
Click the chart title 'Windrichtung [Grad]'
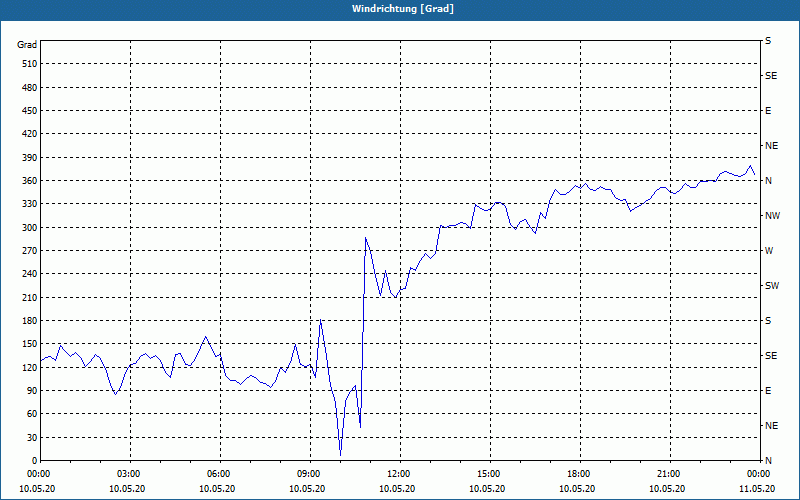[403, 9]
